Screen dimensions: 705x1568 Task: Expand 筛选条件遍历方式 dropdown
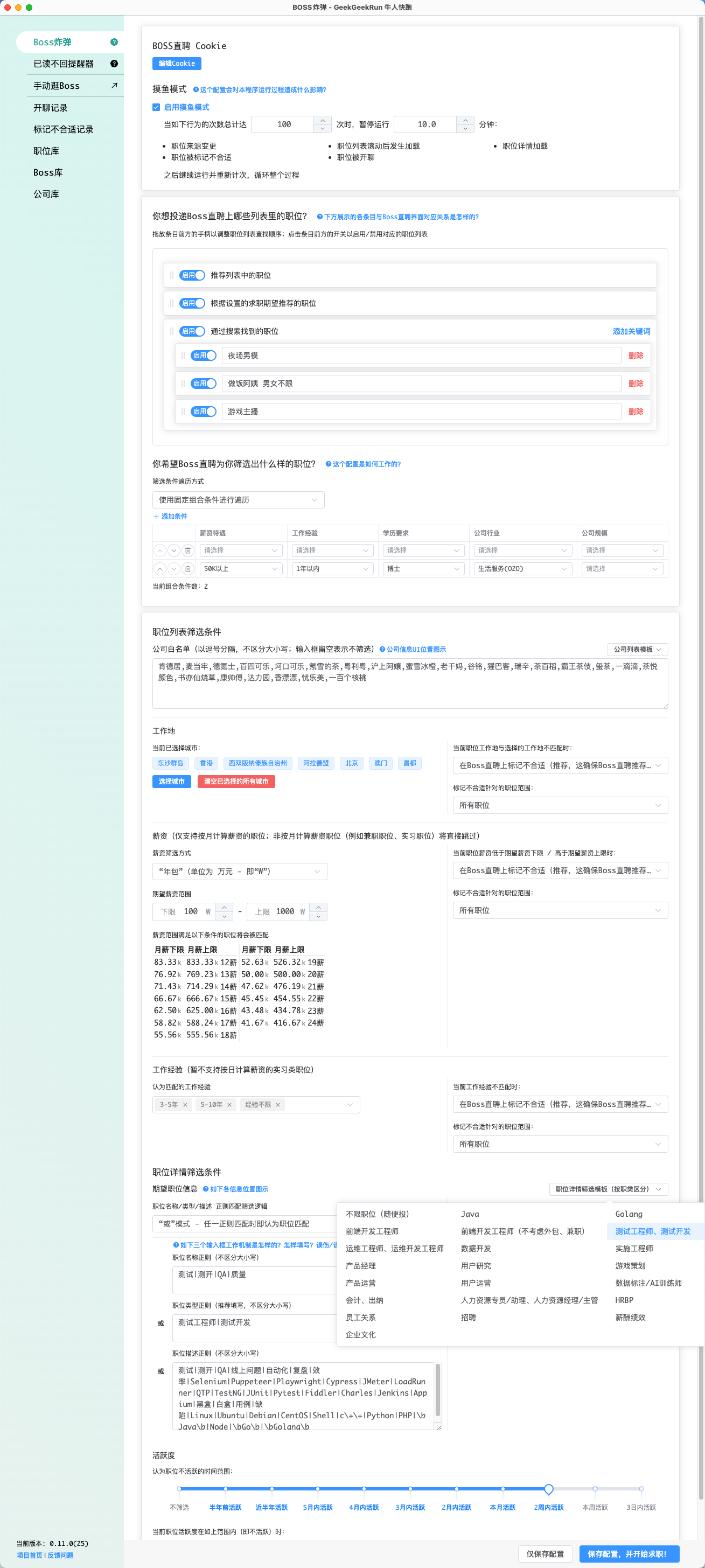238,500
